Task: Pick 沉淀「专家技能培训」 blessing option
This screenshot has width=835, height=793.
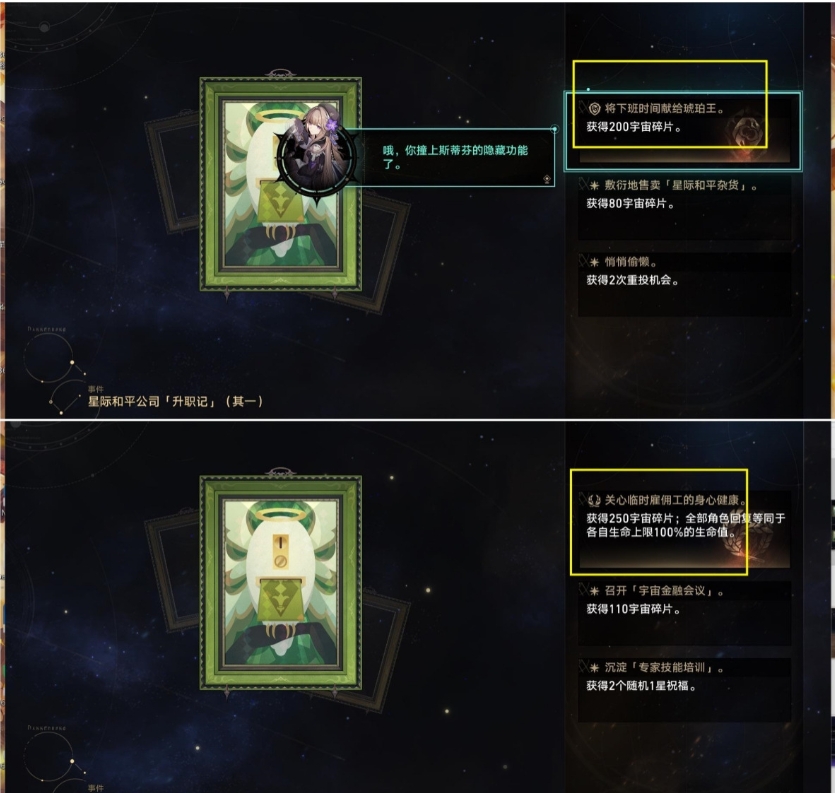Action: tap(684, 690)
